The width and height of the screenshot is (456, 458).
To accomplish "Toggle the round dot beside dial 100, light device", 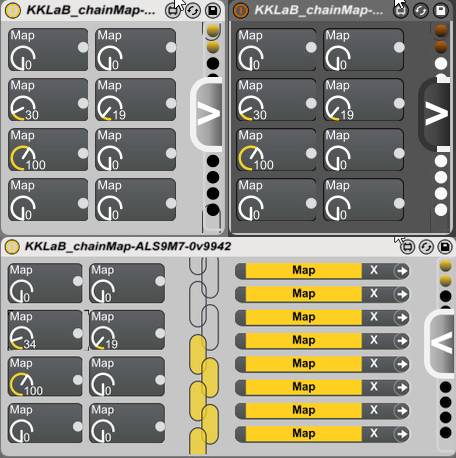I will click(83, 153).
